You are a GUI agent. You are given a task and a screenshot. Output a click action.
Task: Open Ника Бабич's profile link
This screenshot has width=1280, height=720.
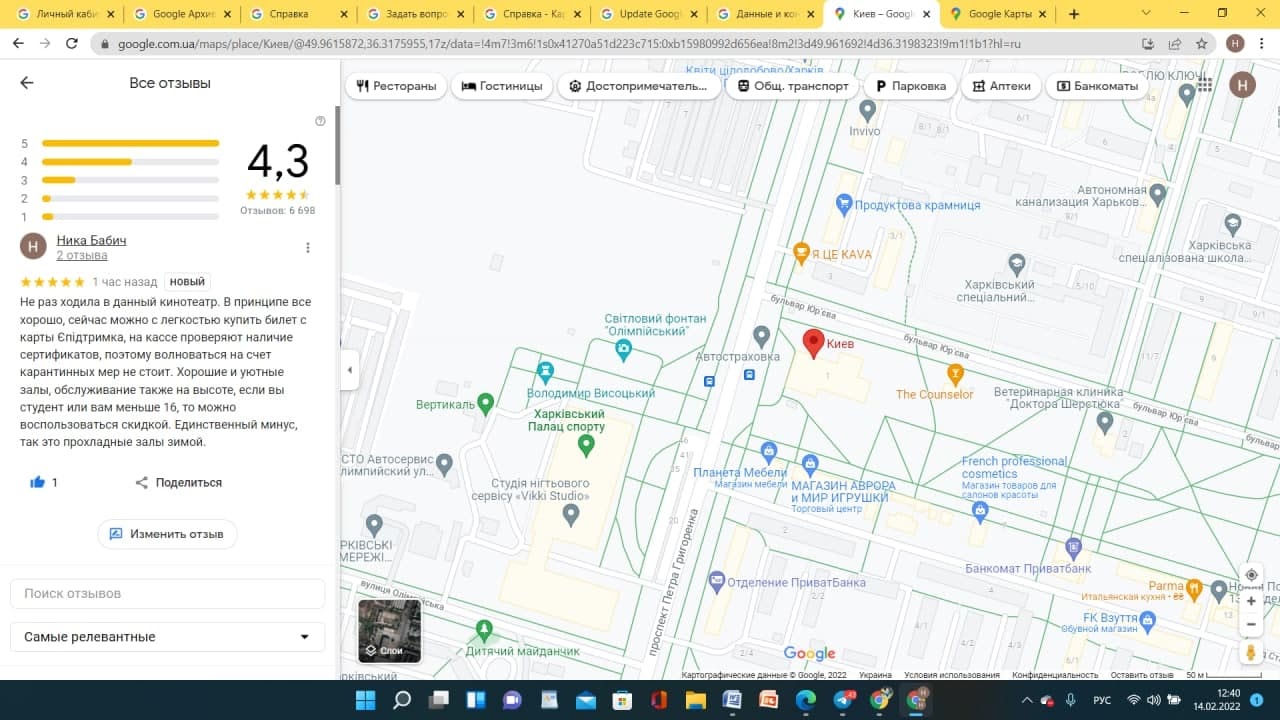click(x=91, y=240)
